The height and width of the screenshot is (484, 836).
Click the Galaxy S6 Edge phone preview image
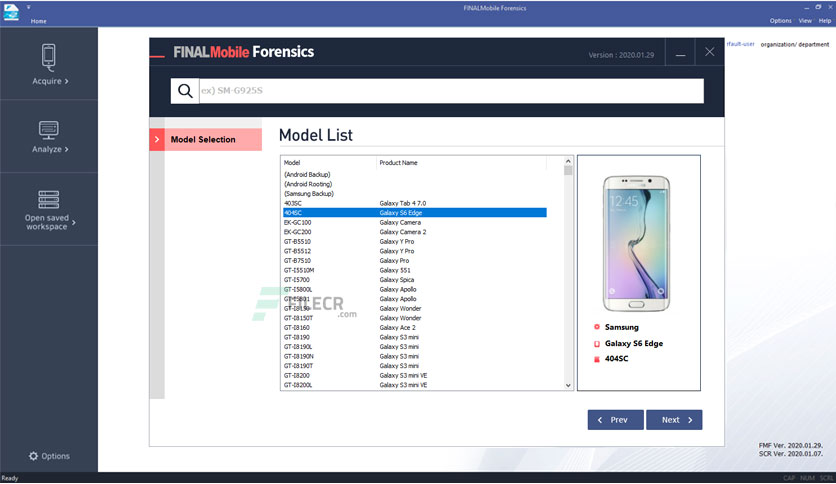(636, 244)
